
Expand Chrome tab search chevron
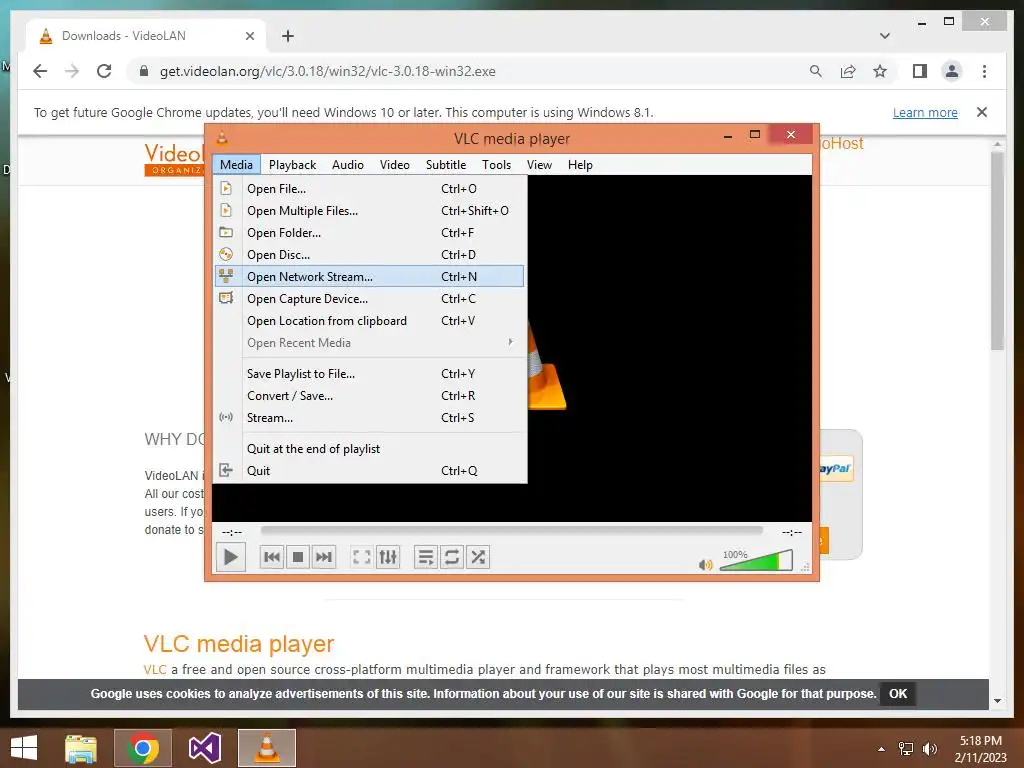(x=885, y=36)
